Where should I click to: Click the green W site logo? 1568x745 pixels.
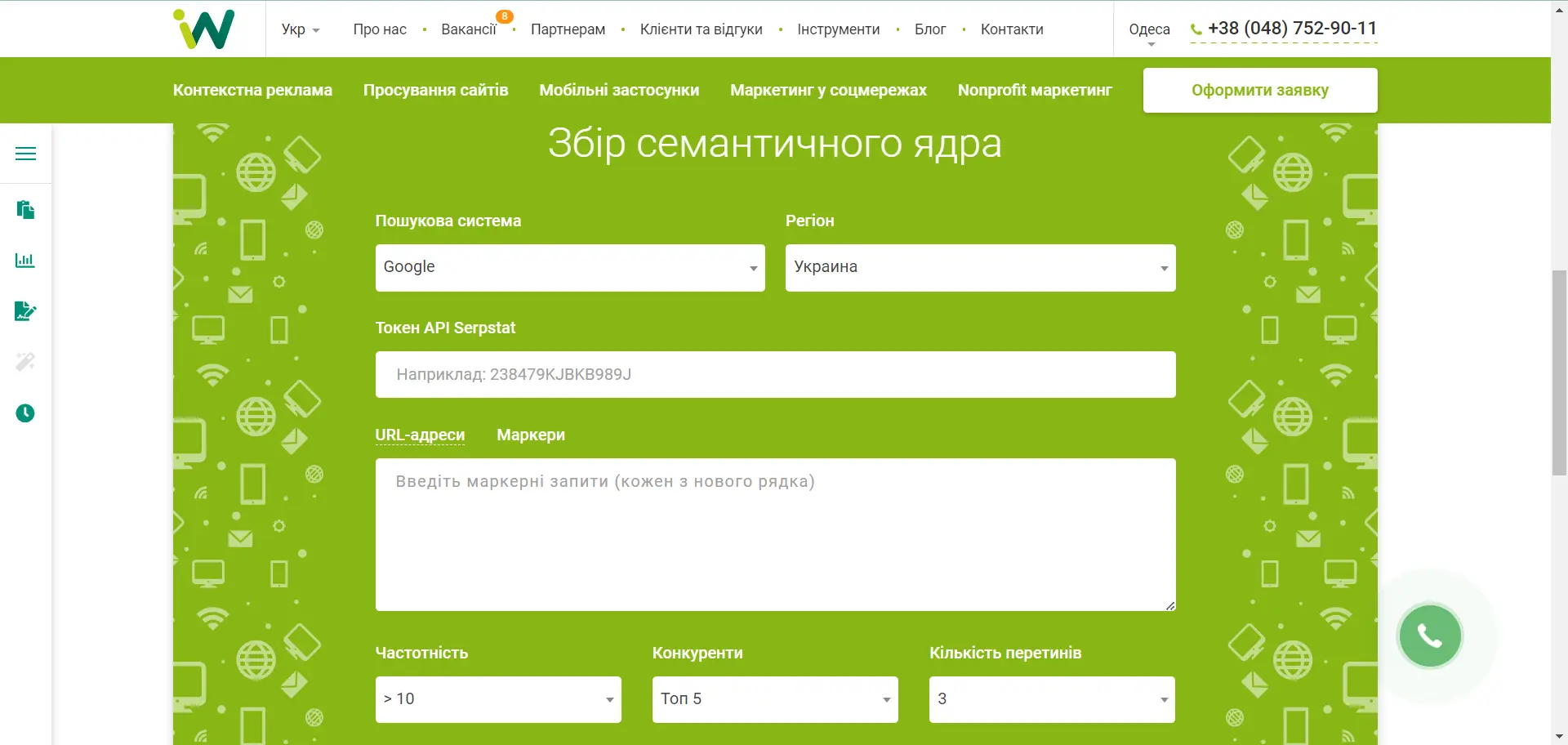[x=204, y=29]
